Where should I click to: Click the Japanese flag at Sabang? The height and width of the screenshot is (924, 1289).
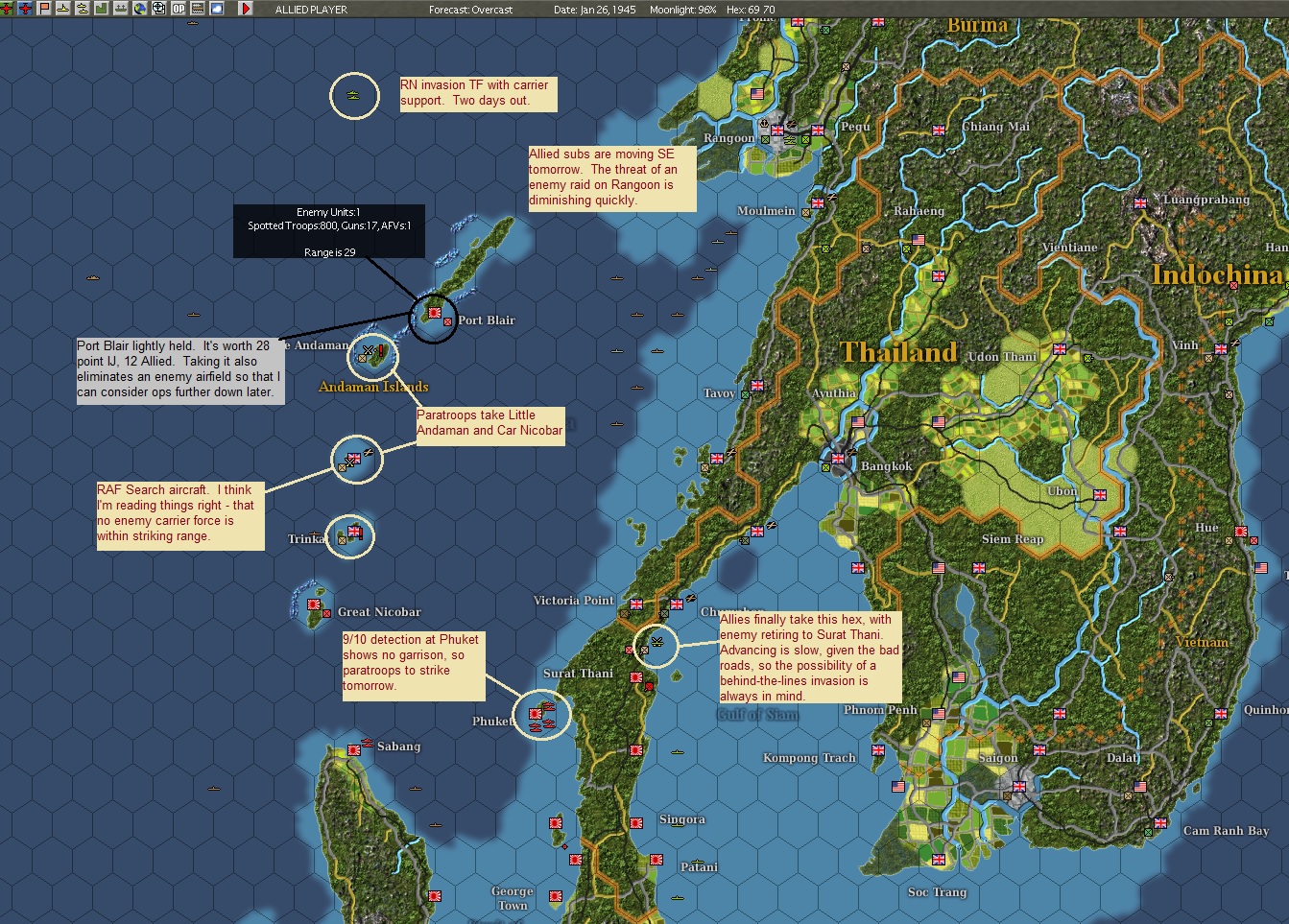355,749
